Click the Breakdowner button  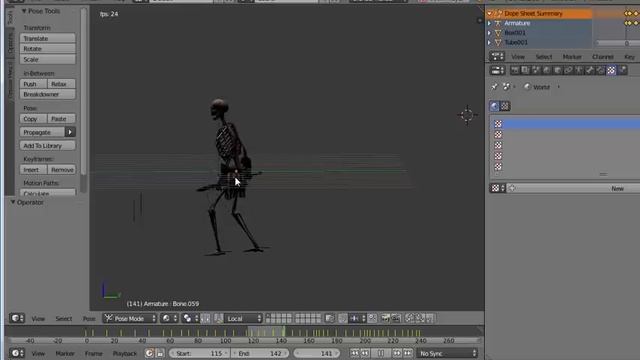(47, 94)
